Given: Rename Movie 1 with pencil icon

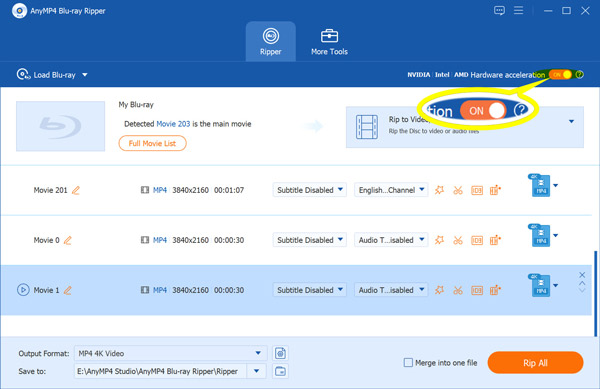Looking at the screenshot, I should (68, 290).
